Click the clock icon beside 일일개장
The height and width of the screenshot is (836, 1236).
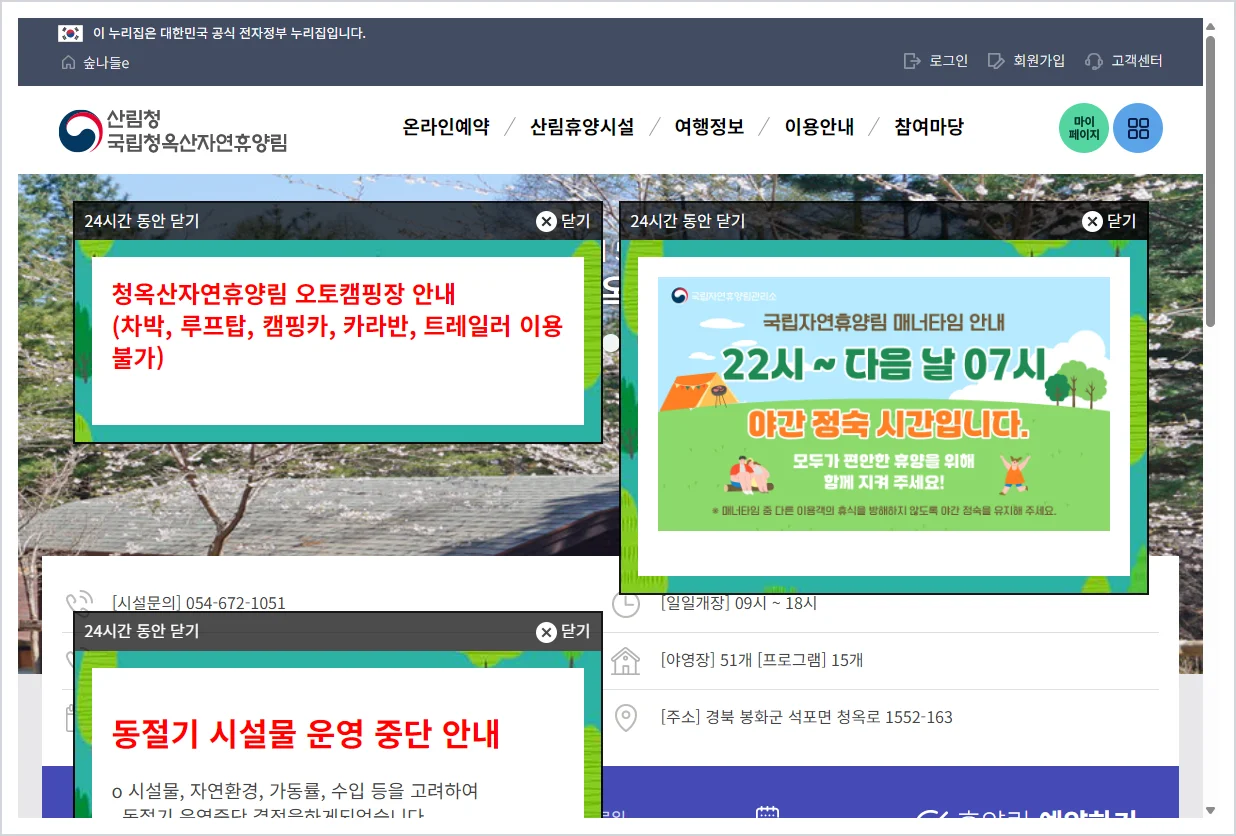click(625, 603)
